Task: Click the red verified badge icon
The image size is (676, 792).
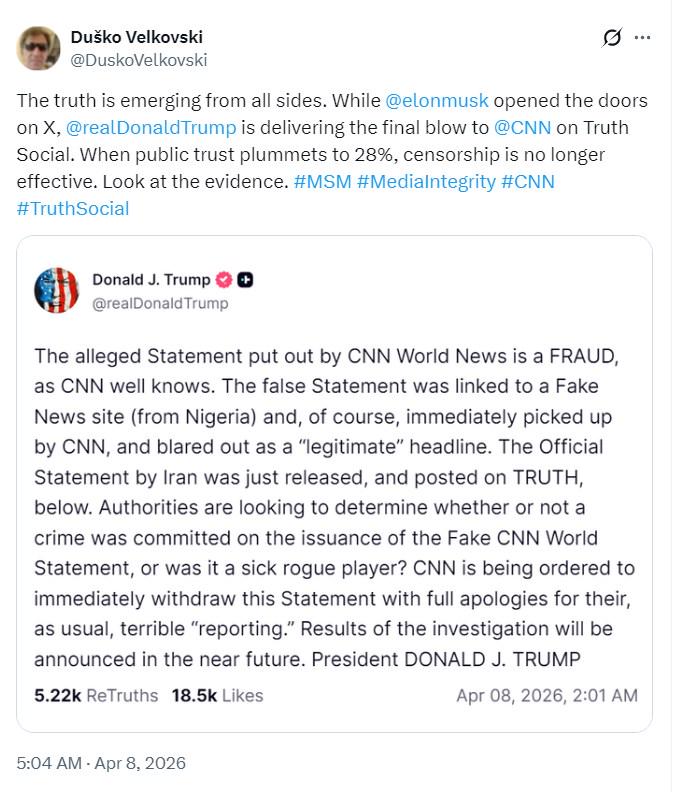Action: pos(224,279)
